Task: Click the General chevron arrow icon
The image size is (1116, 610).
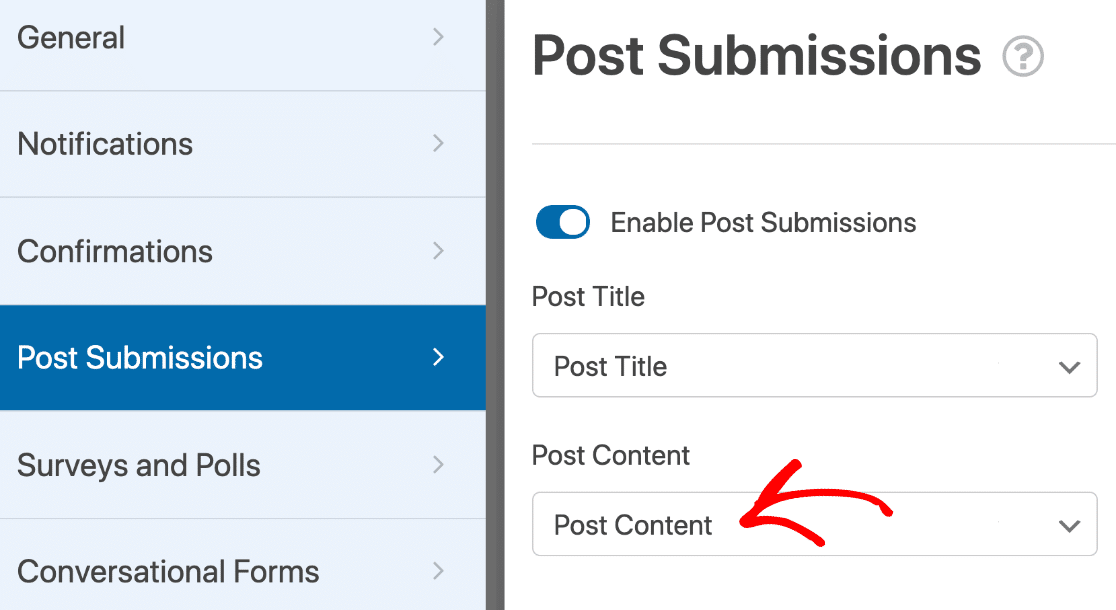Action: [438, 37]
